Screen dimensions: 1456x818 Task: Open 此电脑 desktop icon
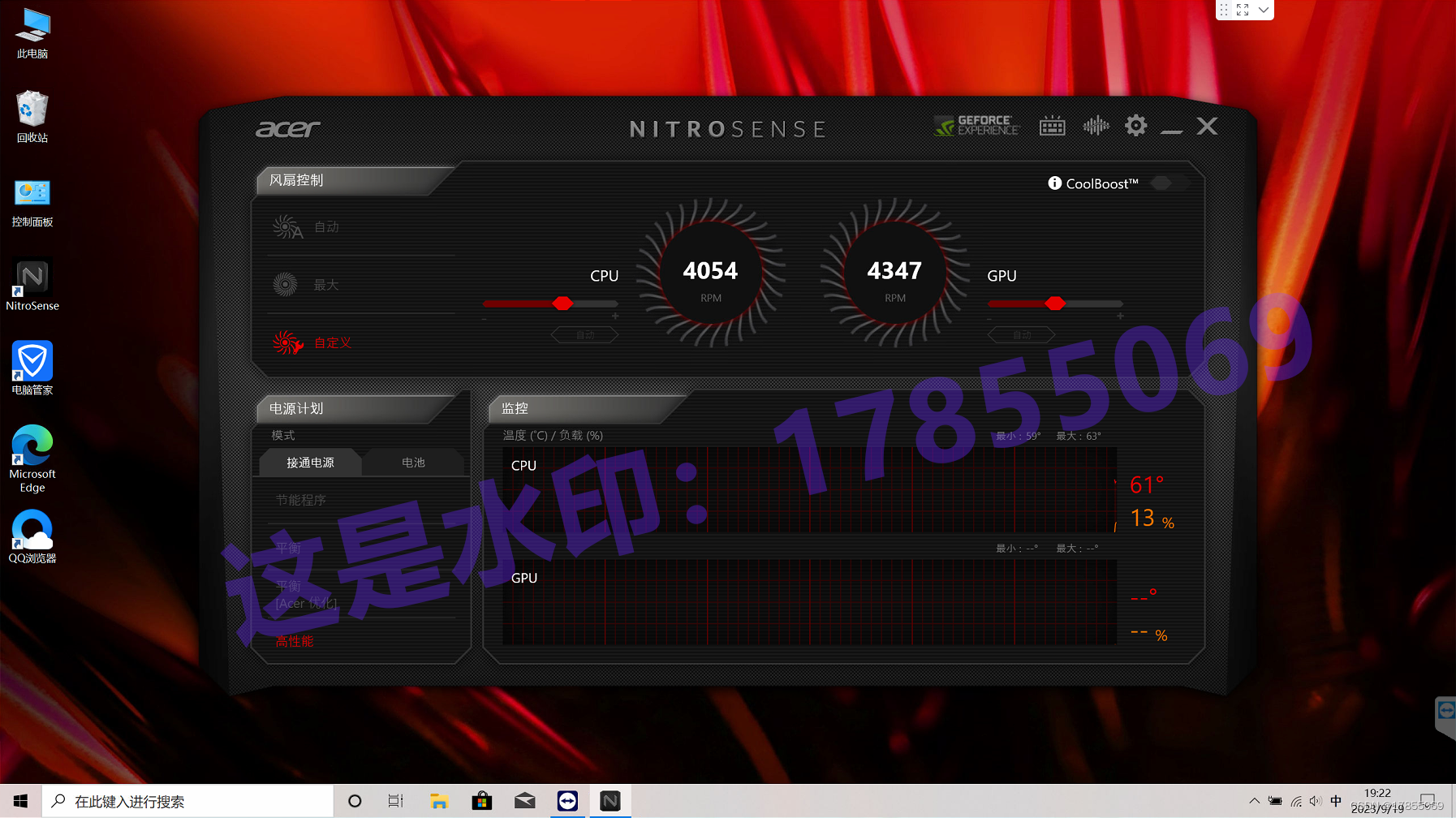(x=32, y=34)
